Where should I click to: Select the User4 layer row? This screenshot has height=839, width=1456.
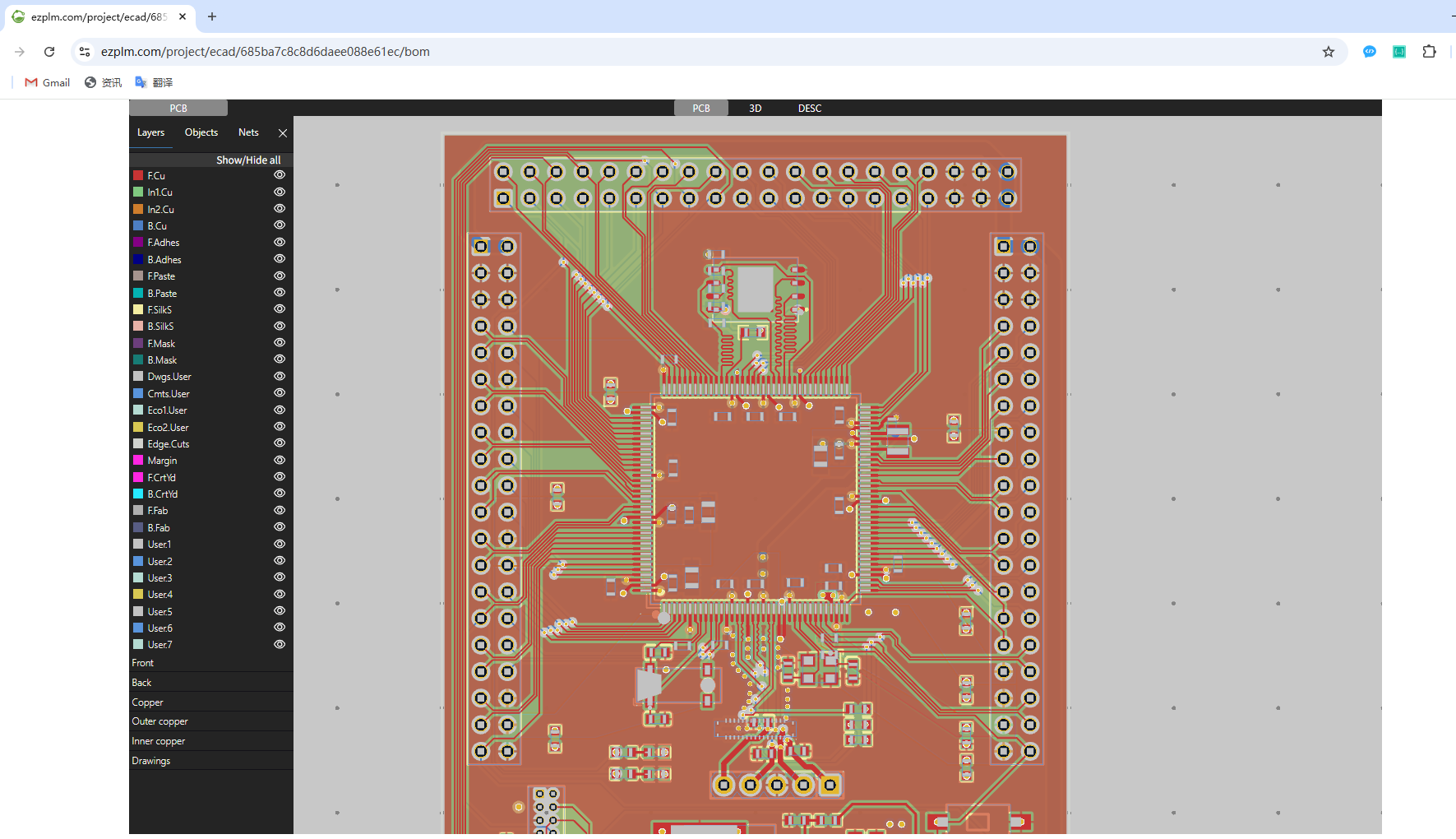[210, 594]
